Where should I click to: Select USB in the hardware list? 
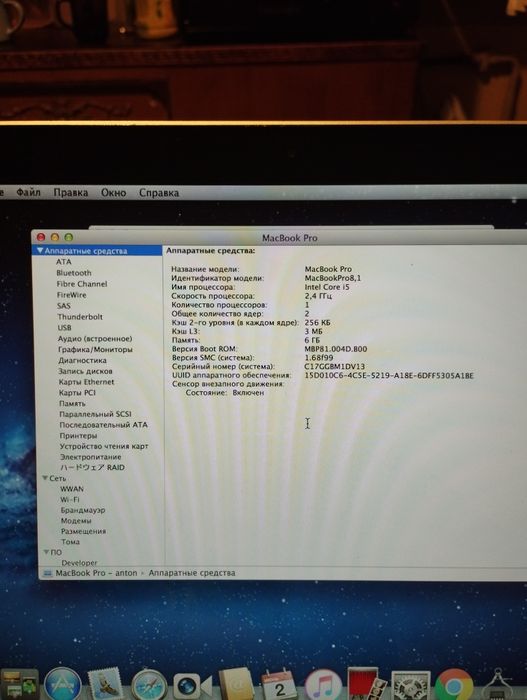[64, 328]
